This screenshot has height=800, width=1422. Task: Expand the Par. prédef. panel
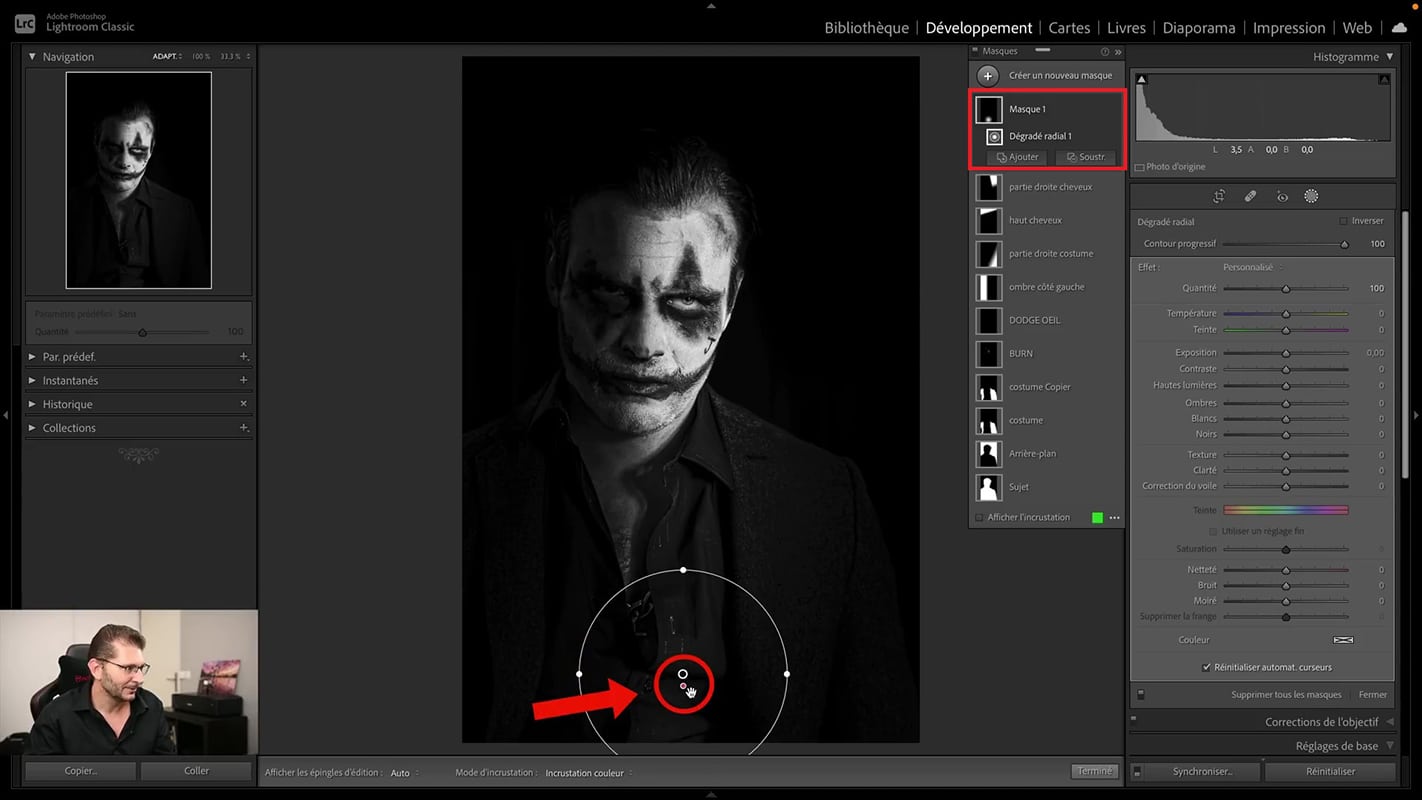pos(32,357)
